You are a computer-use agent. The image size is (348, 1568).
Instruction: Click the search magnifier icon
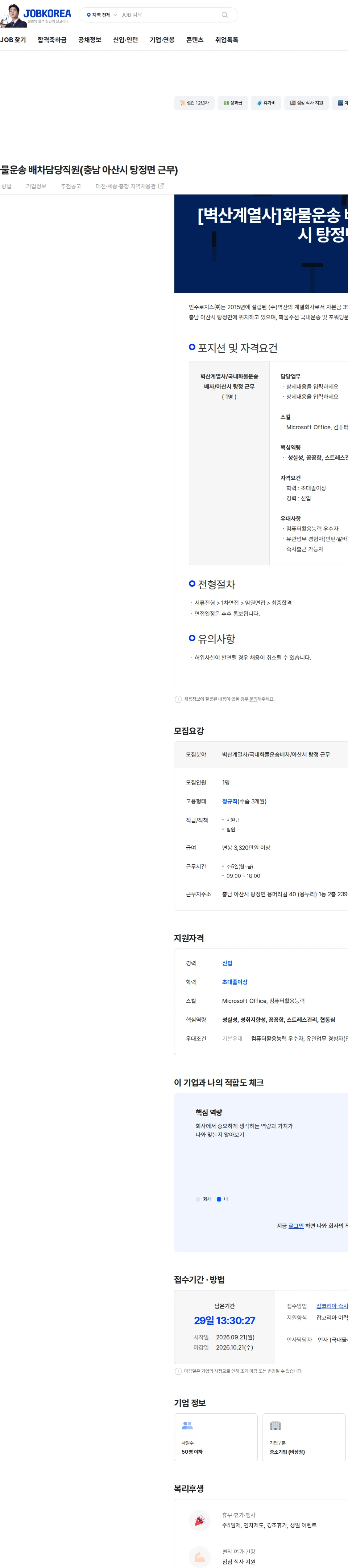[224, 15]
